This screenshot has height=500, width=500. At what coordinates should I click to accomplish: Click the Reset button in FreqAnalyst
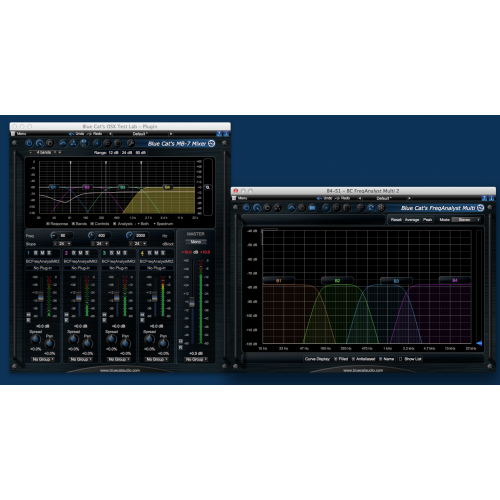(x=396, y=220)
